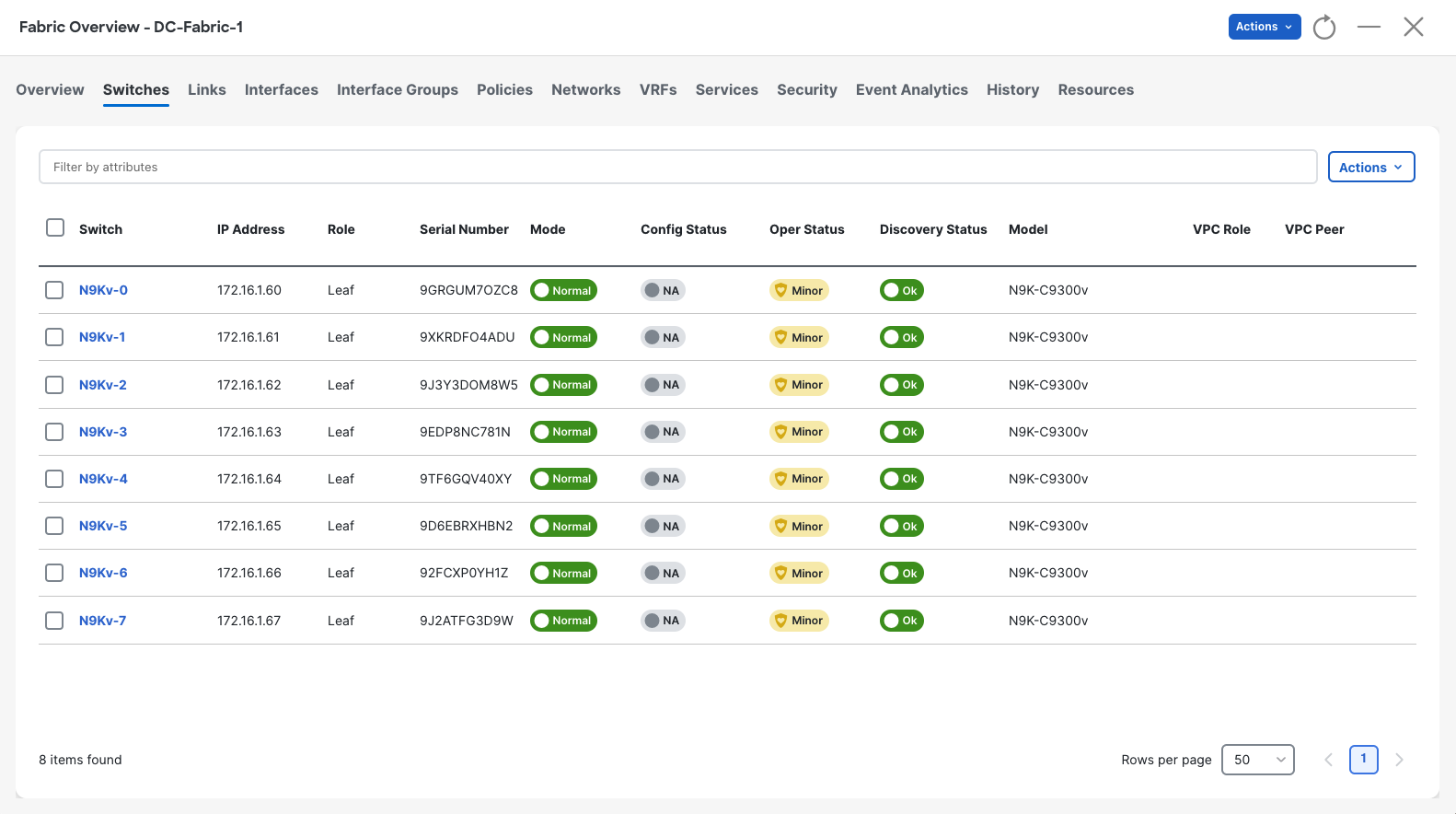Click Ok discovery status badge for N9Kv-5
Screen dimensions: 1456x814
coord(902,526)
